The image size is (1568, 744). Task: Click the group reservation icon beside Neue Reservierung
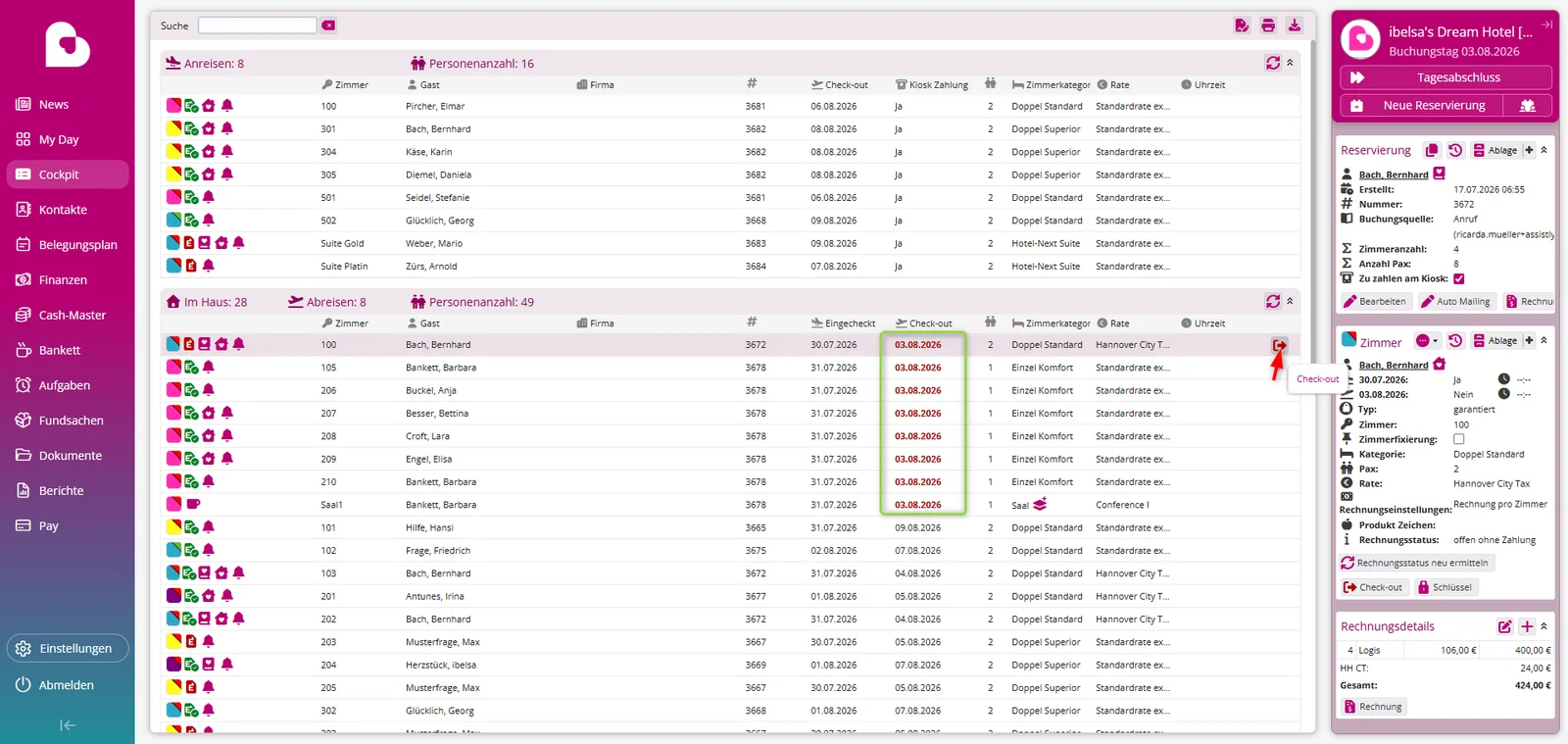point(1527,105)
